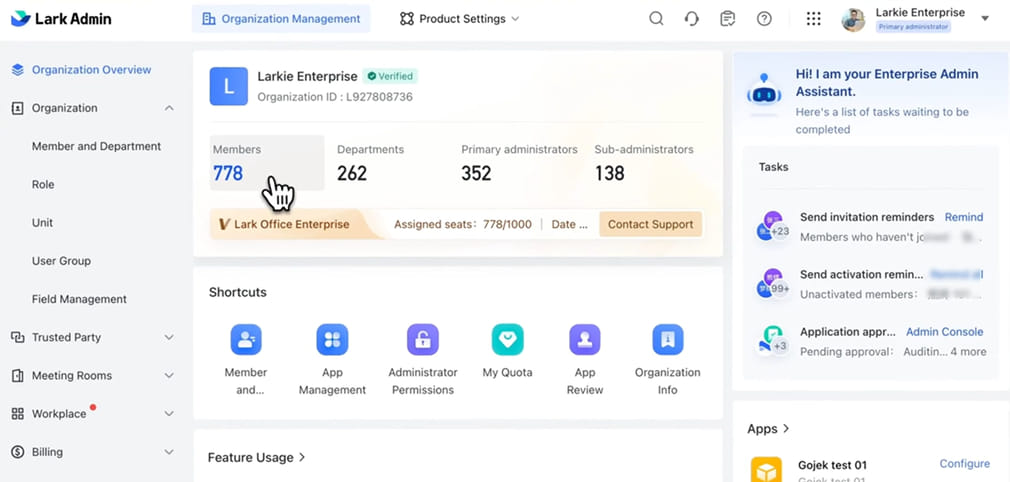Open the headset customer support icon
The image size is (1010, 482).
692,19
